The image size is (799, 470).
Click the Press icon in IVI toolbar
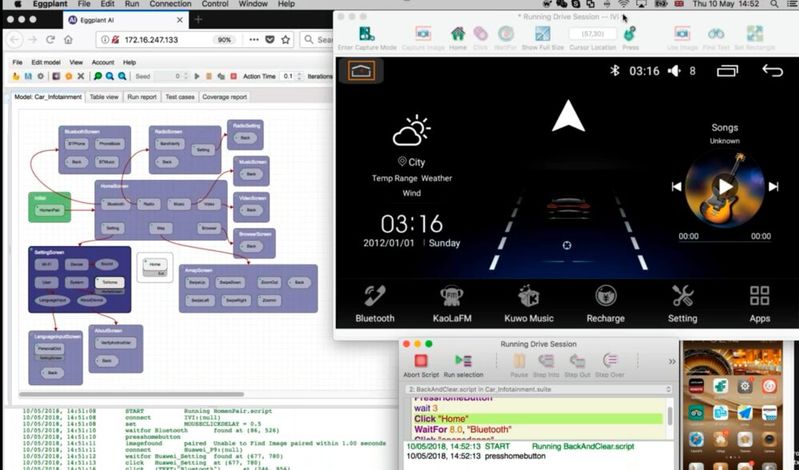click(x=630, y=34)
